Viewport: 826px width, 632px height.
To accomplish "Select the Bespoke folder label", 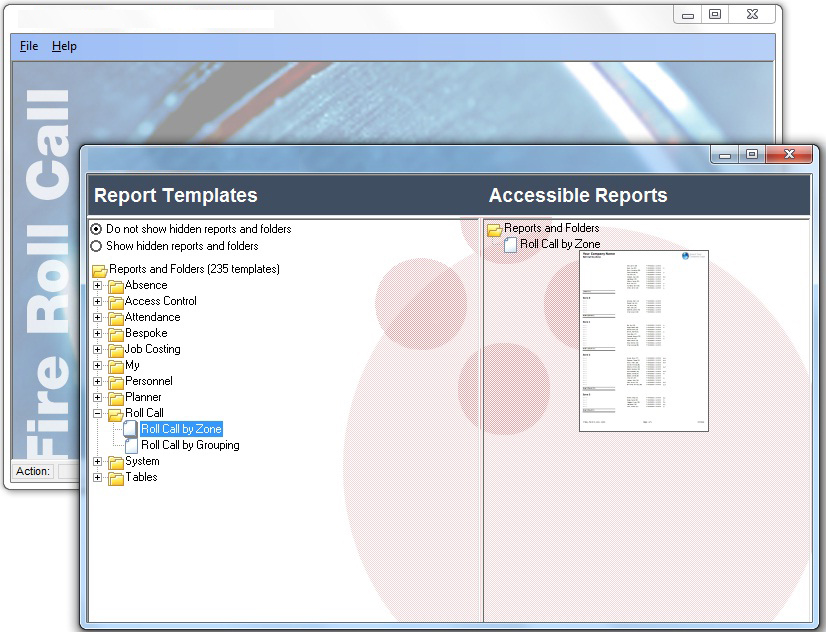I will coord(146,333).
